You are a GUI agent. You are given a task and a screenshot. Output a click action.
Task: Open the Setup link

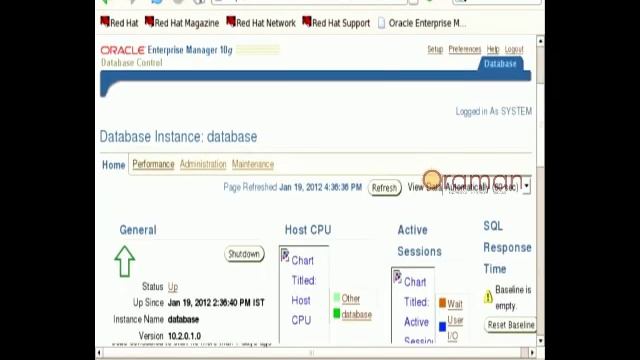coord(435,49)
